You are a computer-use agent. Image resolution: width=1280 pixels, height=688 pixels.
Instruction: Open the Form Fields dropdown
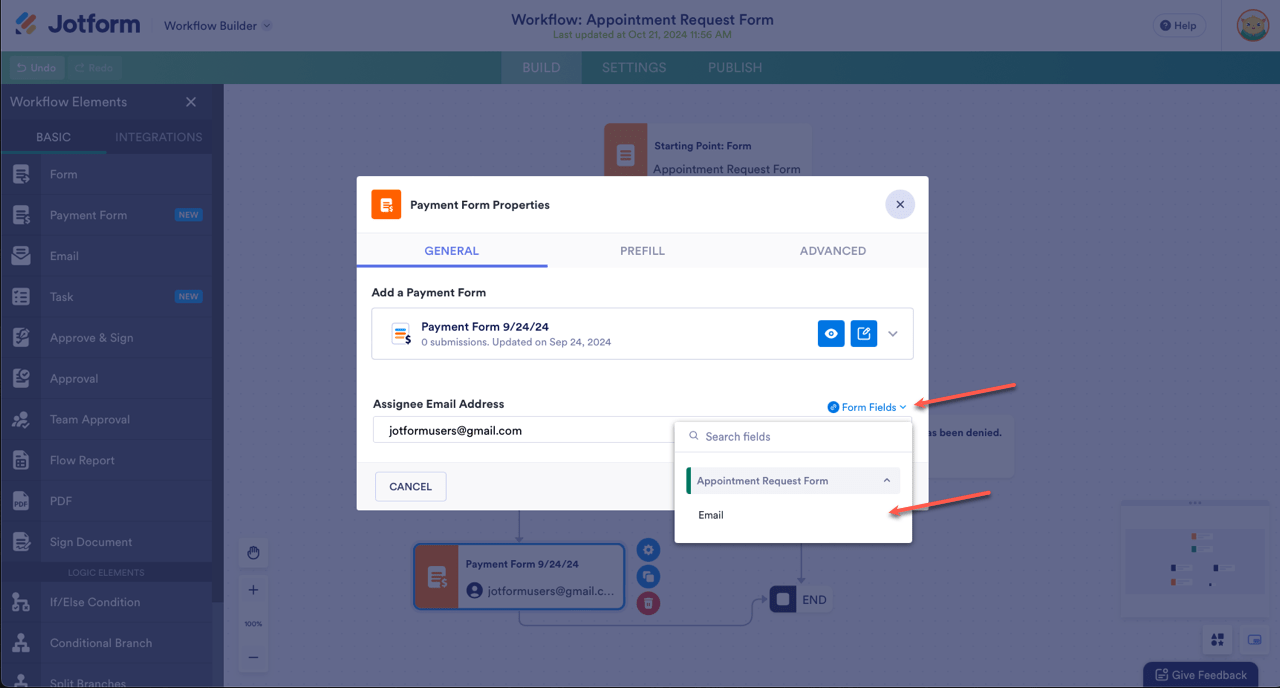(867, 407)
